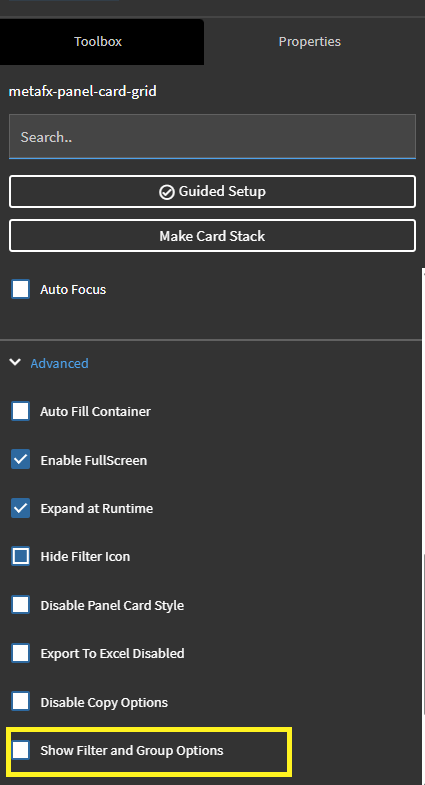Screen dimensions: 425x785
Task: Focus the Search input field
Action: (x=212, y=137)
